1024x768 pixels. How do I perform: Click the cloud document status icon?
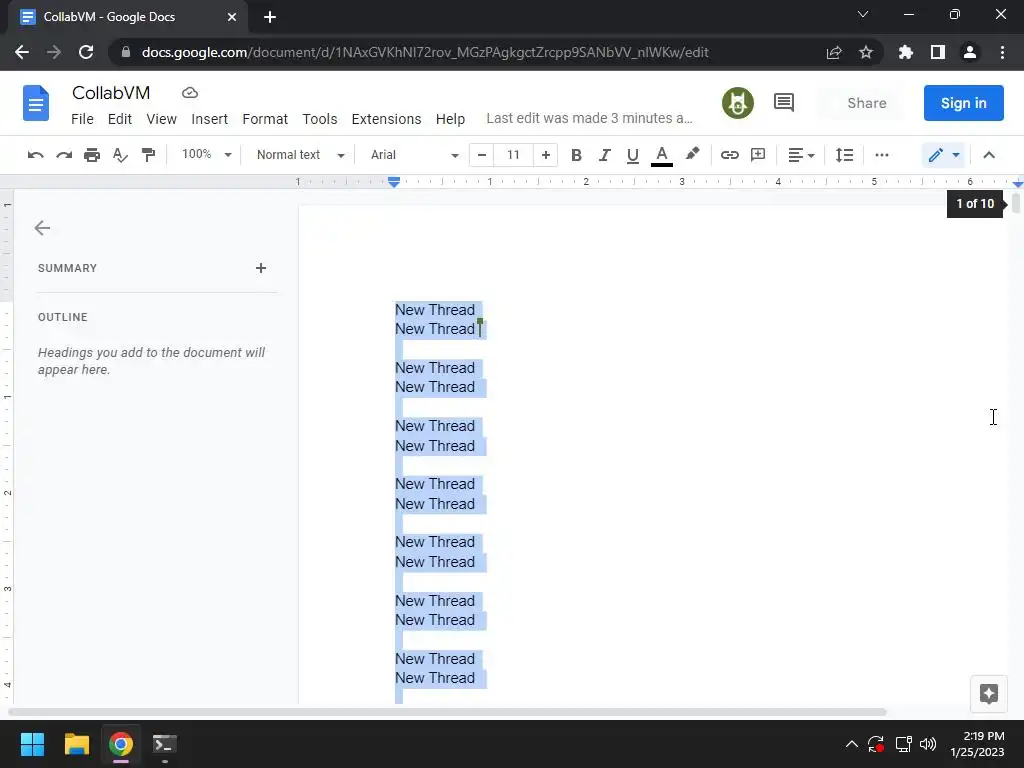pos(189,93)
